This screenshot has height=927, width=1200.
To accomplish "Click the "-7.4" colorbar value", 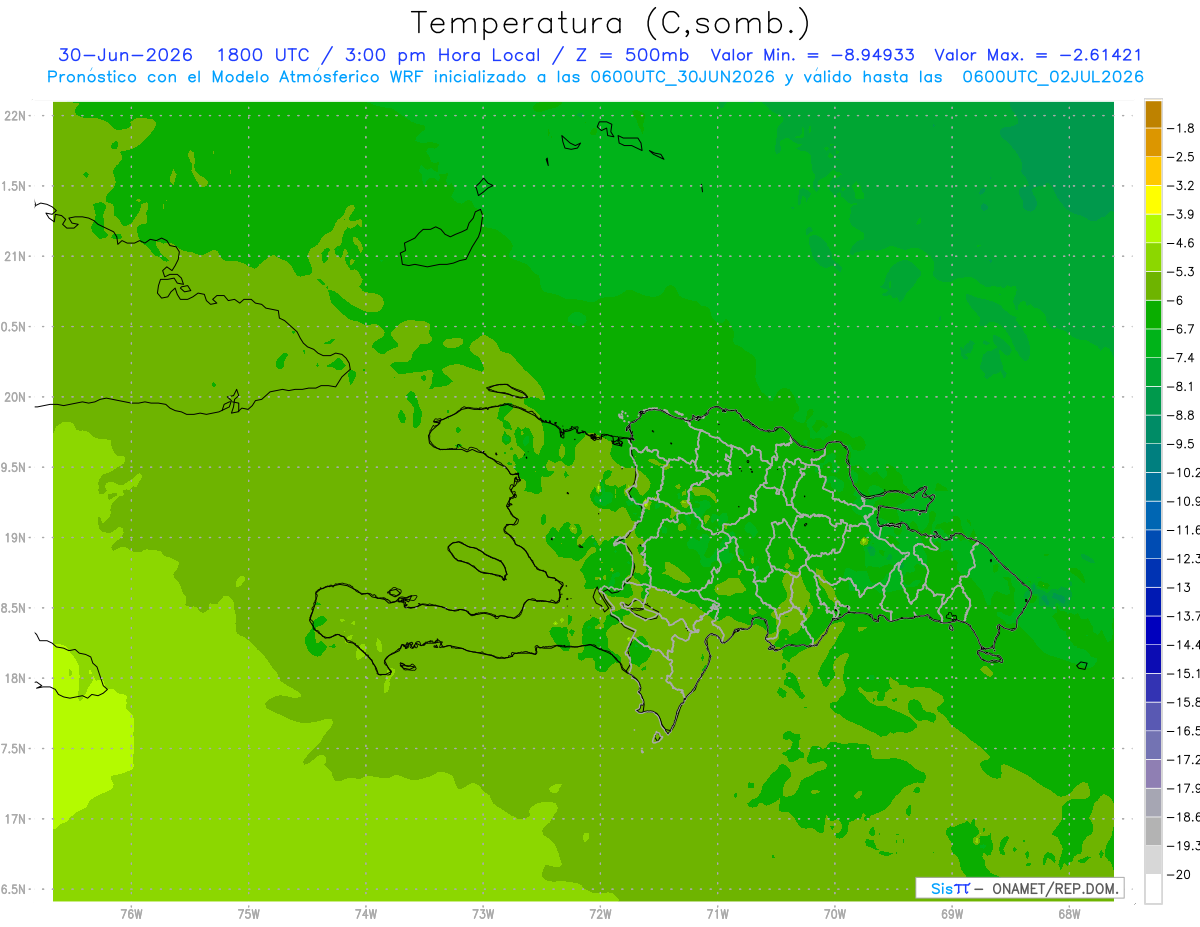I will point(1182,358).
